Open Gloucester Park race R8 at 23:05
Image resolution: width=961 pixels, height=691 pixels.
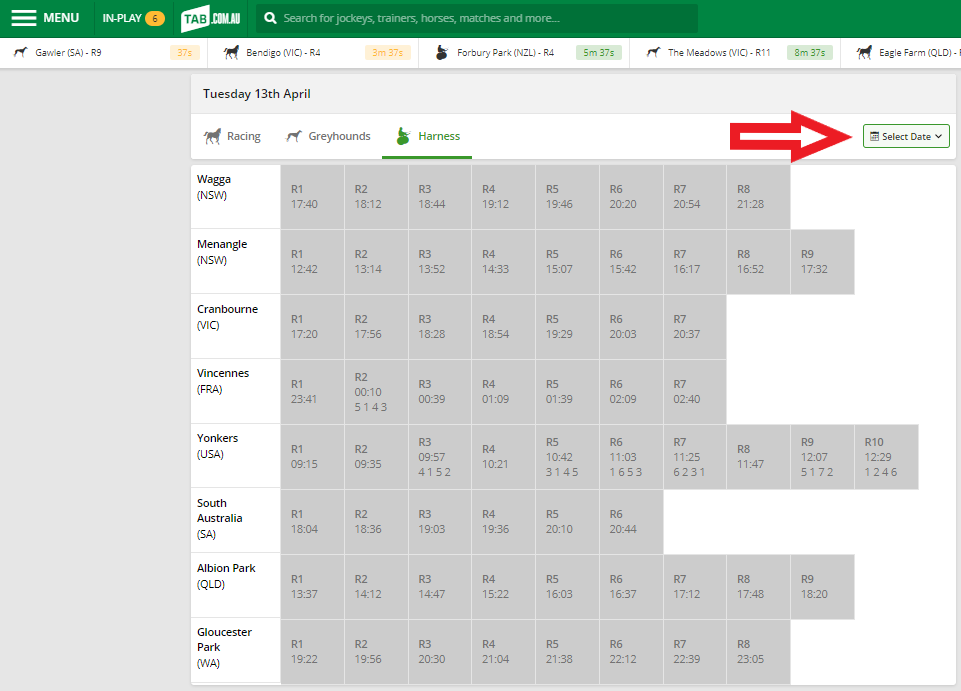point(758,651)
